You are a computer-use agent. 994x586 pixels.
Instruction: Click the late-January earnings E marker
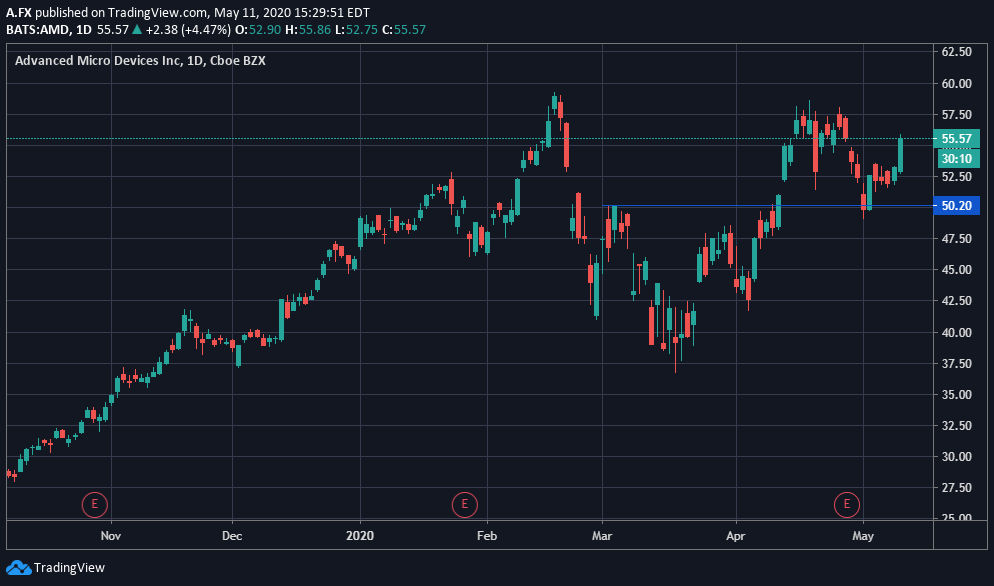click(465, 504)
